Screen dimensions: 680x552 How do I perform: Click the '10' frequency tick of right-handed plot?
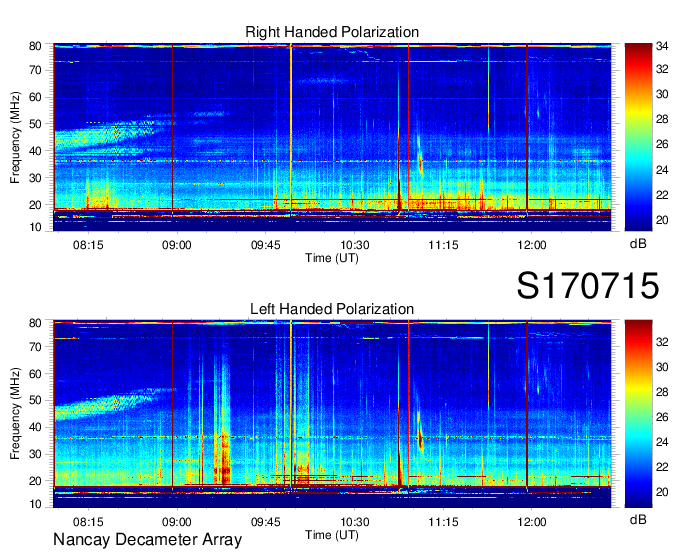pyautogui.click(x=36, y=227)
